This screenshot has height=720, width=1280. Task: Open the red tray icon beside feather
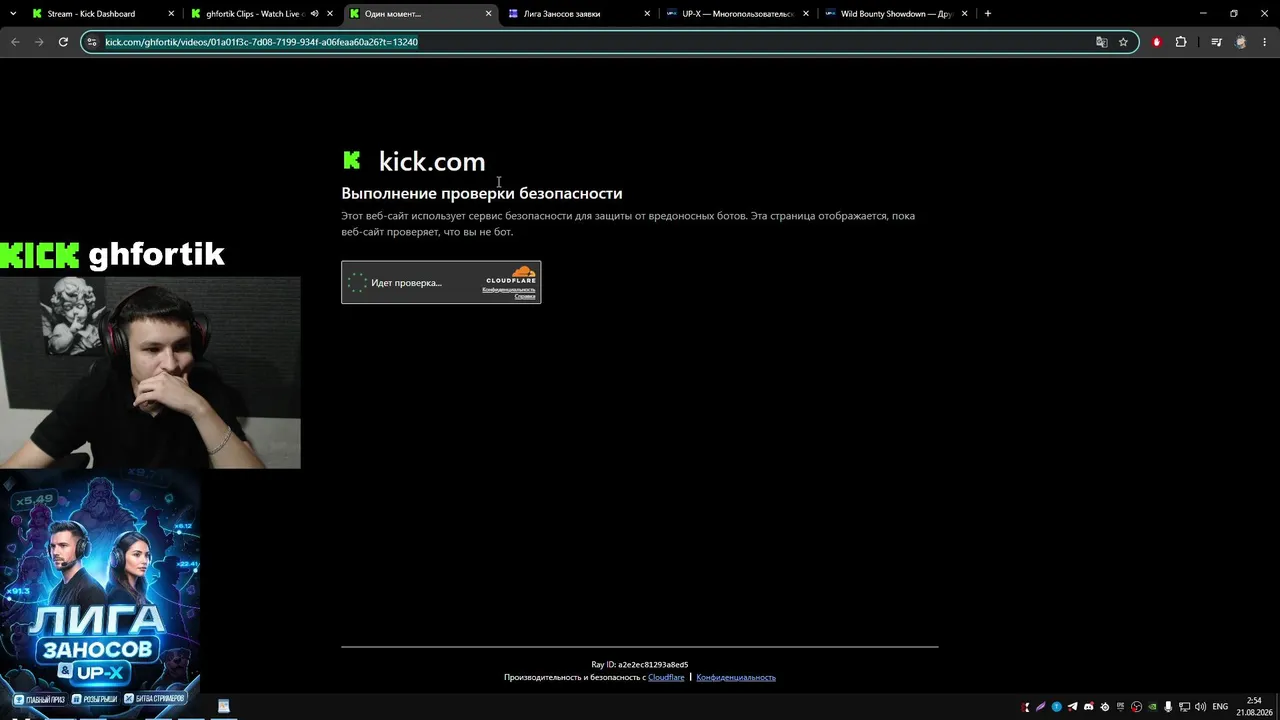click(x=1025, y=707)
